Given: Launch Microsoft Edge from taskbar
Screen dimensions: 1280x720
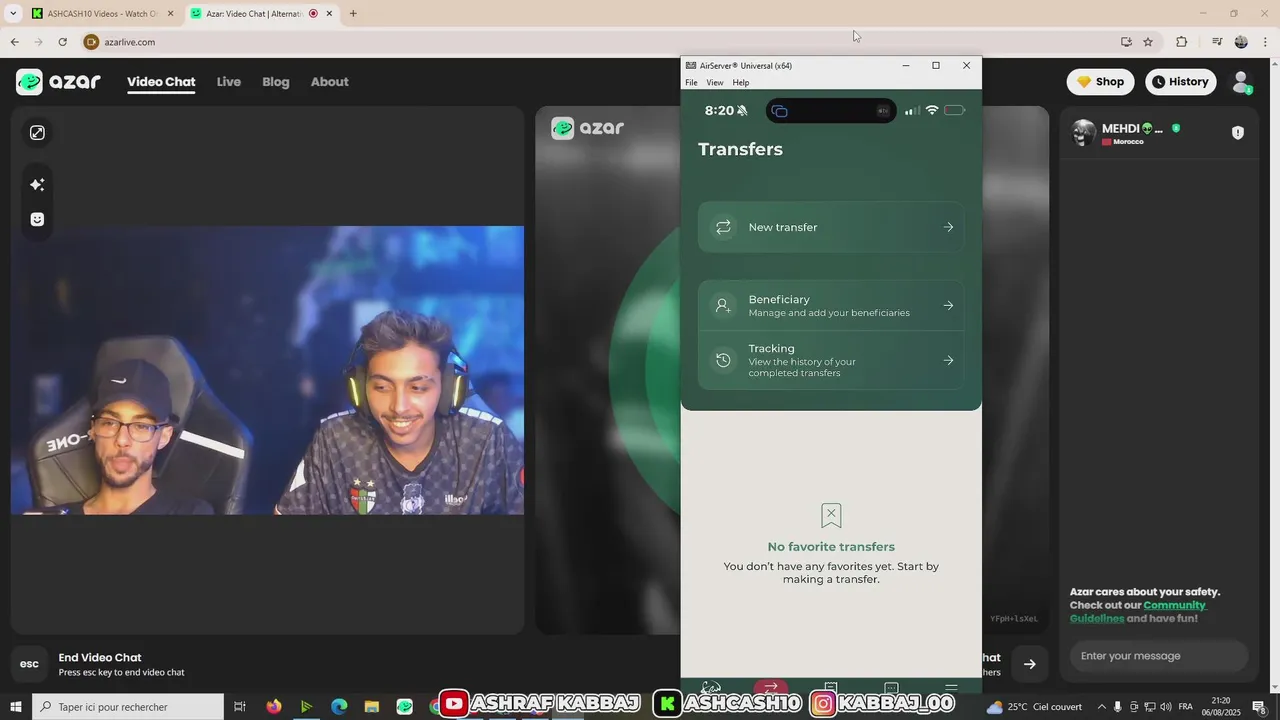Looking at the screenshot, I should [x=339, y=707].
